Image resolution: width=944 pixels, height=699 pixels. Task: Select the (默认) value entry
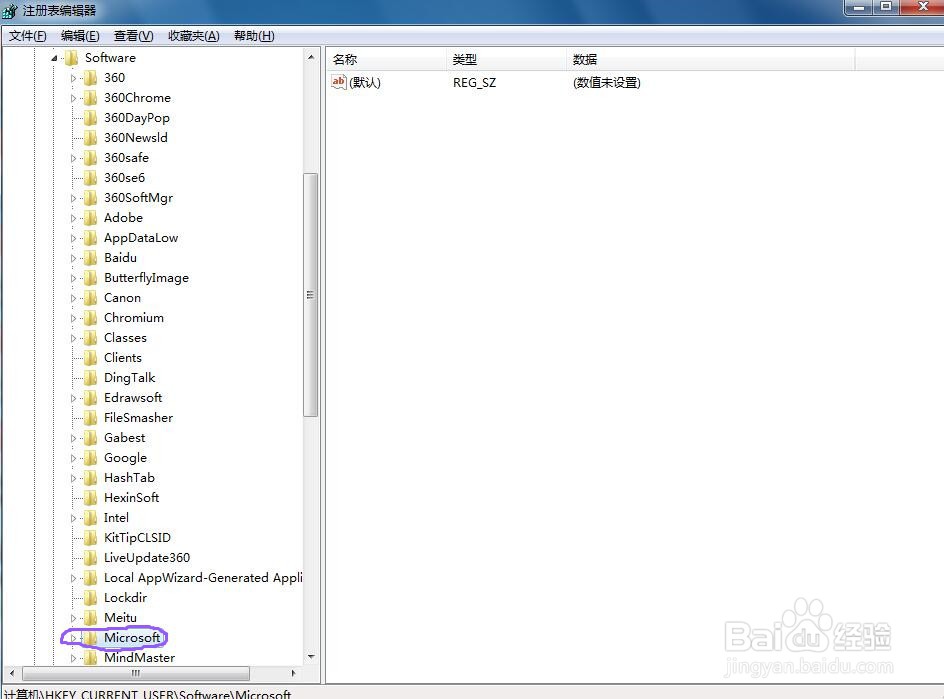tap(364, 82)
